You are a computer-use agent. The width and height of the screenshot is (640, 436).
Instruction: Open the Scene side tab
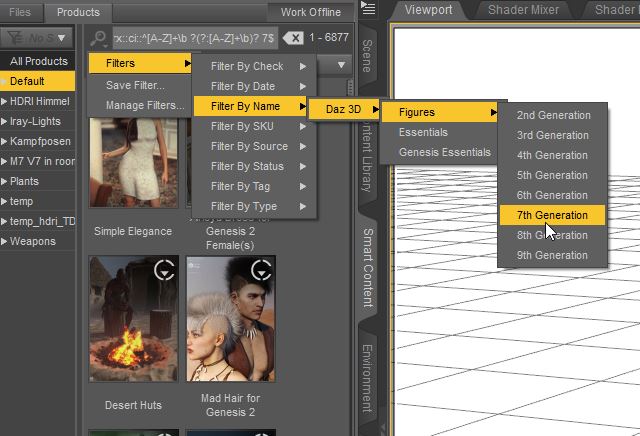(x=367, y=56)
